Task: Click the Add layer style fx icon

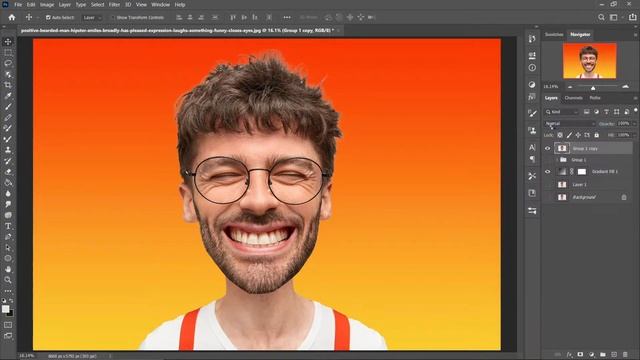Action: tap(569, 355)
